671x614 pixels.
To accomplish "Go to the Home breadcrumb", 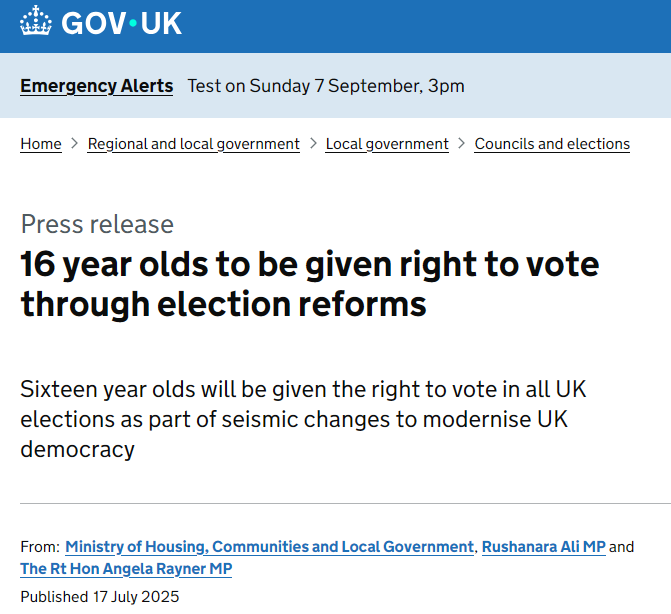I will 41,144.
